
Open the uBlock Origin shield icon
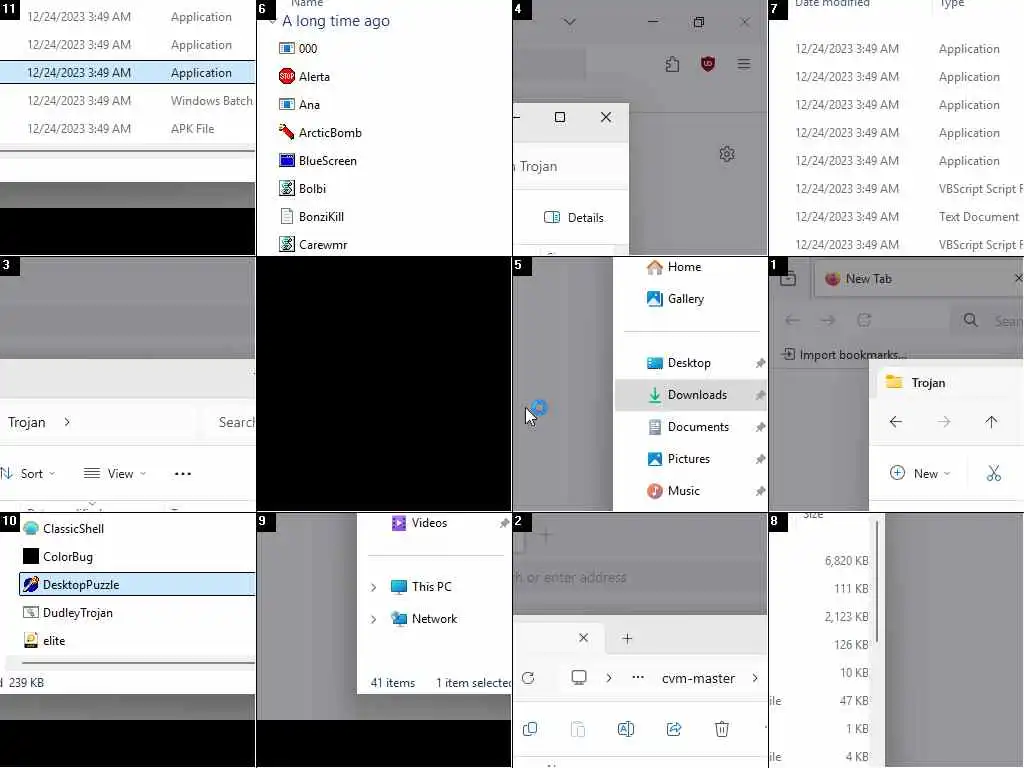708,64
